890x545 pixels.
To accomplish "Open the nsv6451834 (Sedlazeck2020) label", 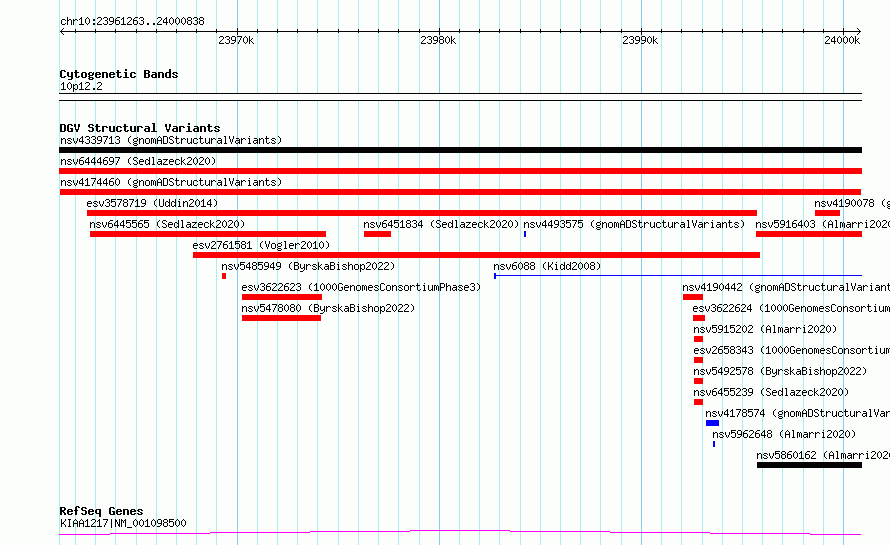I will click(441, 224).
